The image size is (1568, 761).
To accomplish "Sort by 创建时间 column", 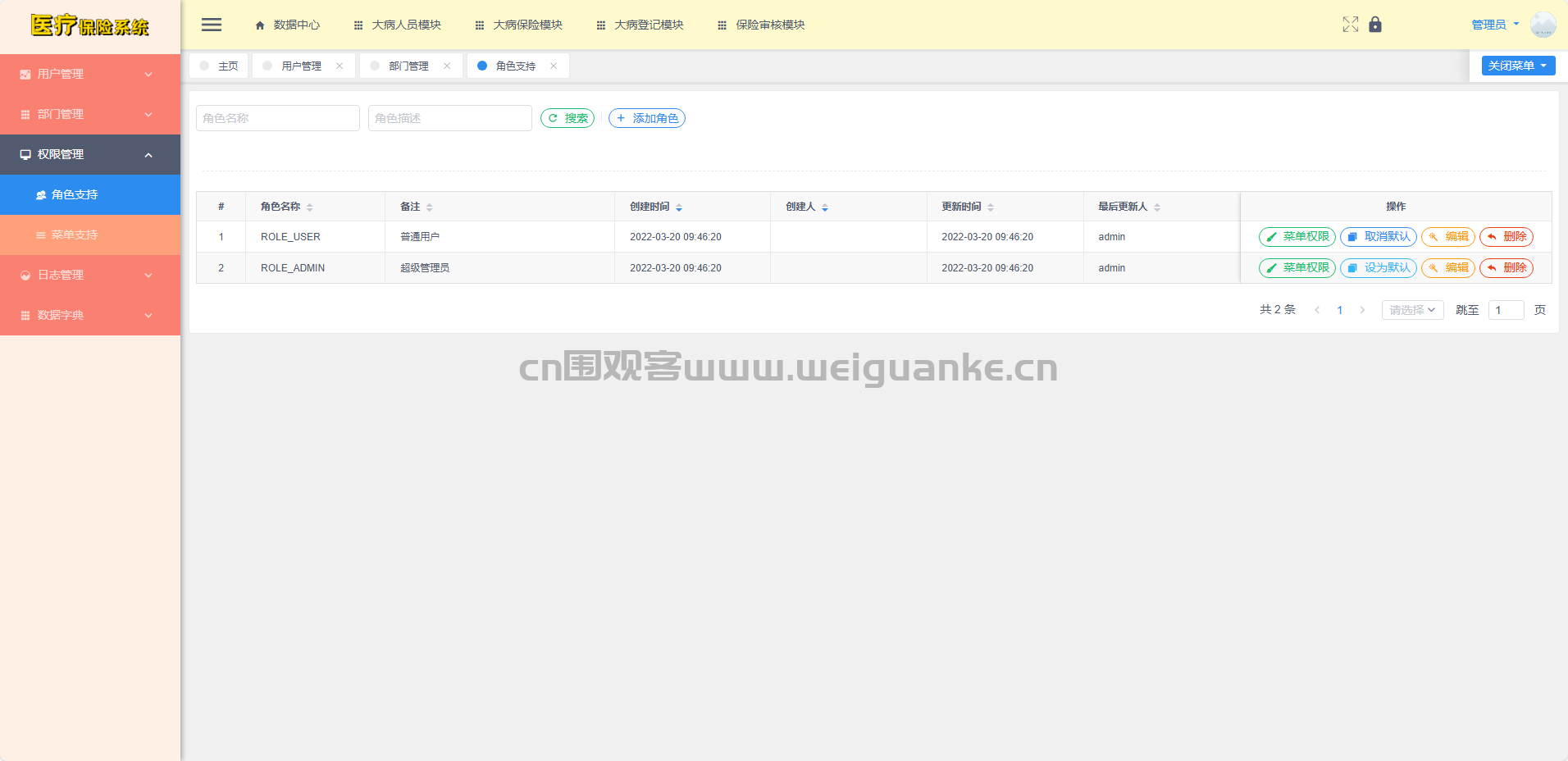I will point(679,207).
